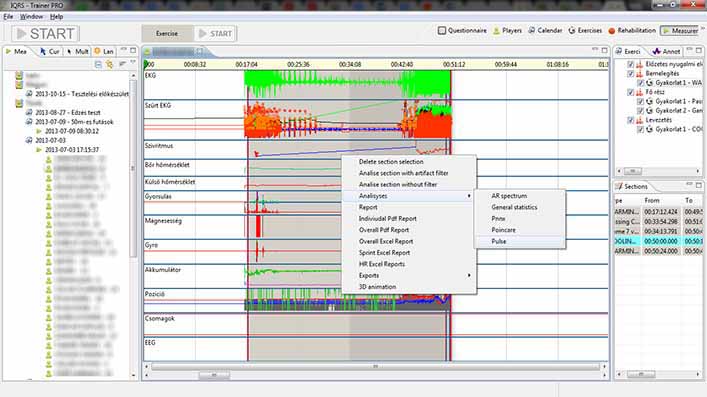Select the 2013-07-03 measurement node
707x397 pixels.
50,140
